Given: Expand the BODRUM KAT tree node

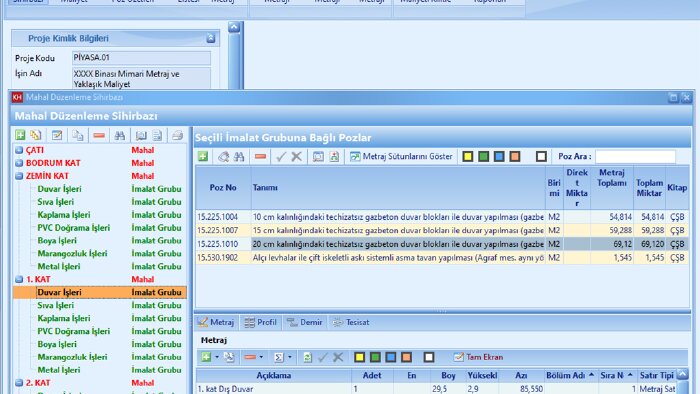Looking at the screenshot, I should click(19, 163).
